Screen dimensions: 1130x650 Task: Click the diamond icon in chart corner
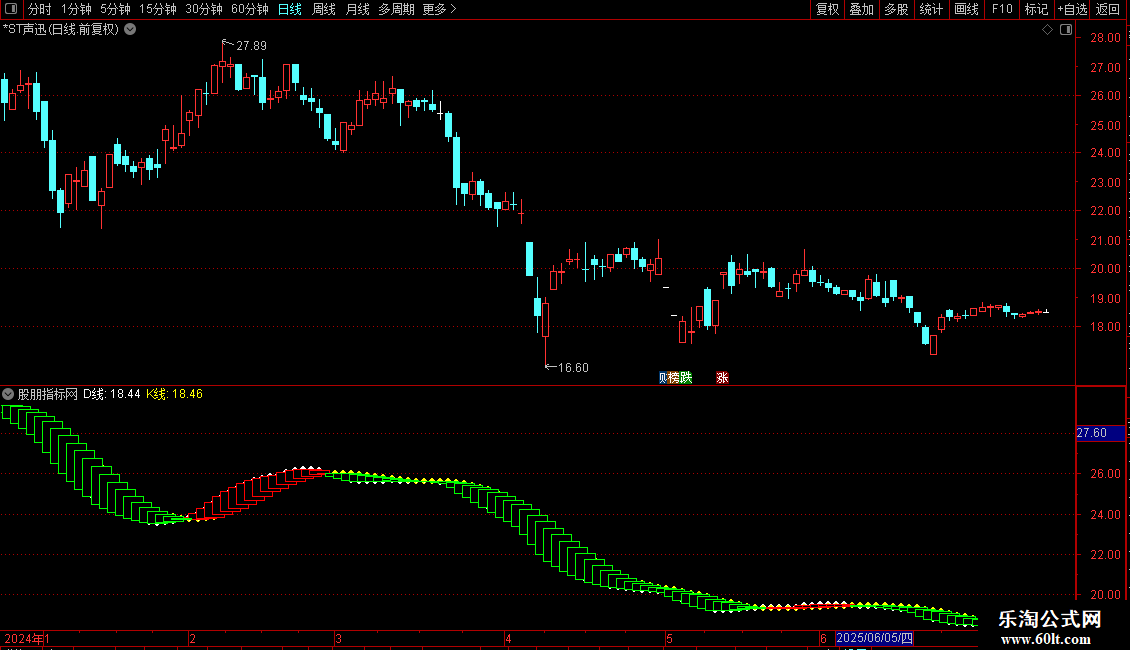[1048, 30]
